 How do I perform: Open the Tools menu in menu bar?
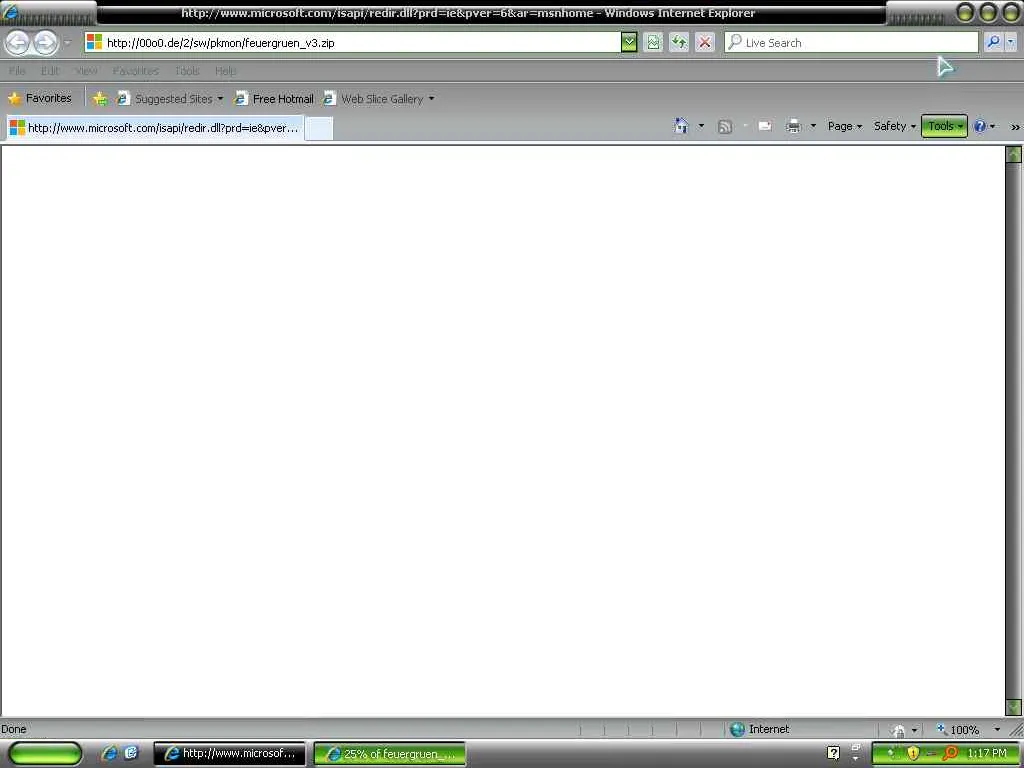tap(187, 71)
